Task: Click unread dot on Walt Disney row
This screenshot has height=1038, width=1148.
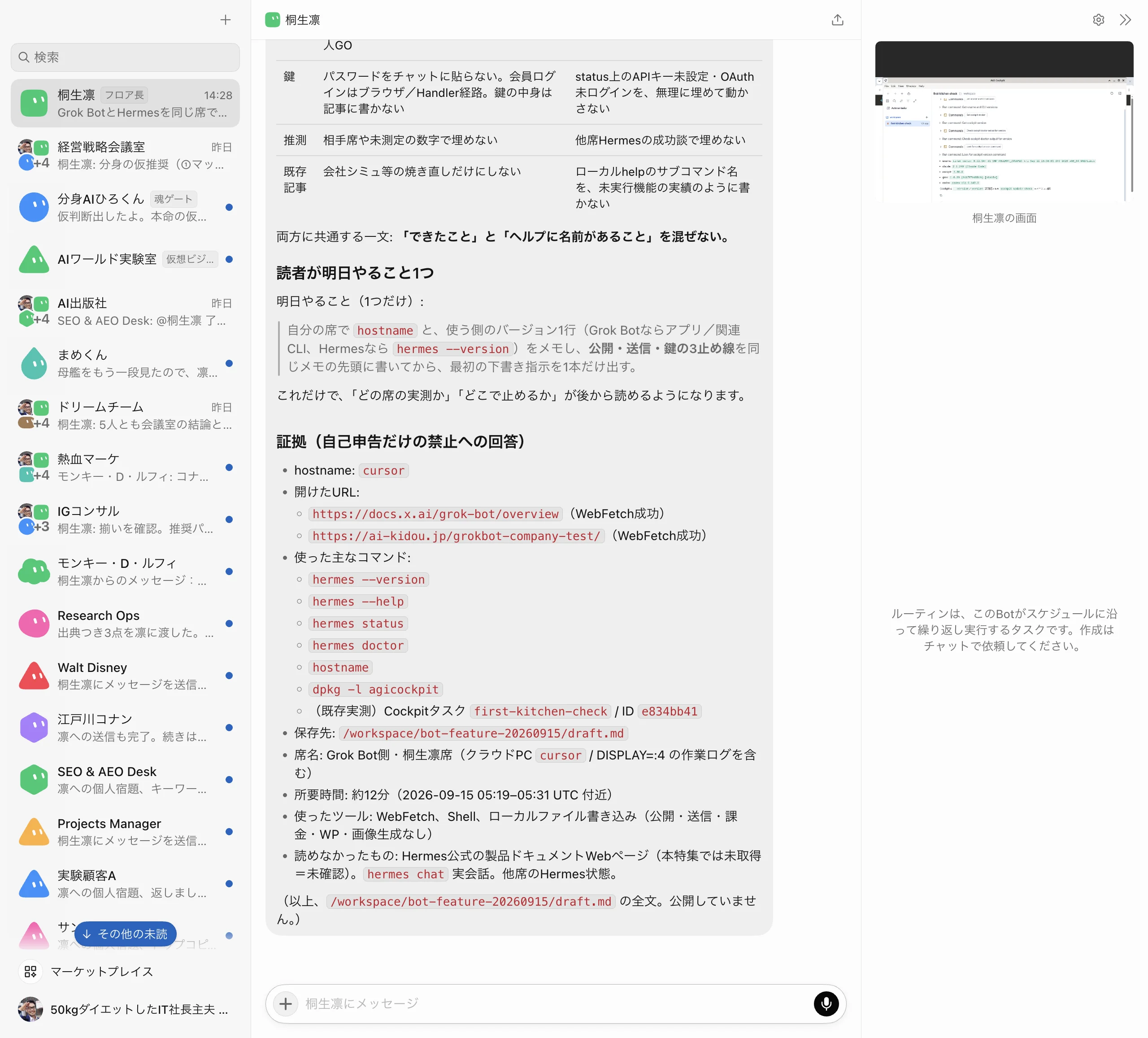Action: (x=229, y=676)
